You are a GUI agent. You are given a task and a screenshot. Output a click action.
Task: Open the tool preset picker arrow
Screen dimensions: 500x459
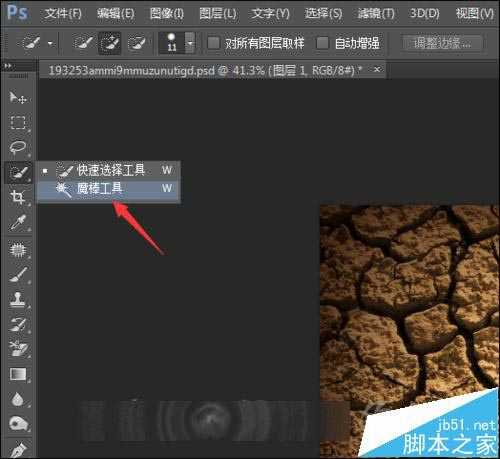[50, 43]
